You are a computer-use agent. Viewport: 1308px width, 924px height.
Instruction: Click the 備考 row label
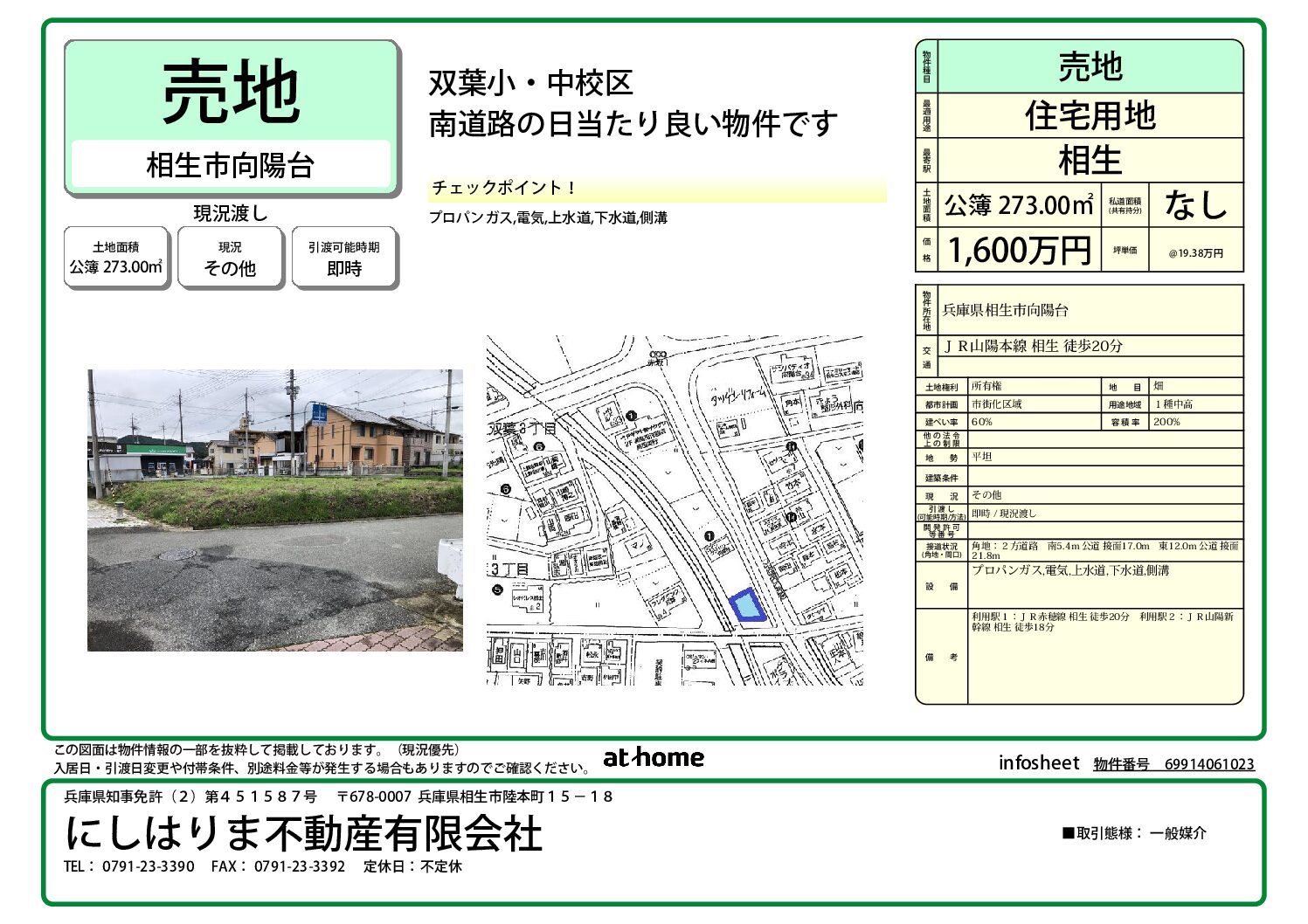click(x=942, y=657)
